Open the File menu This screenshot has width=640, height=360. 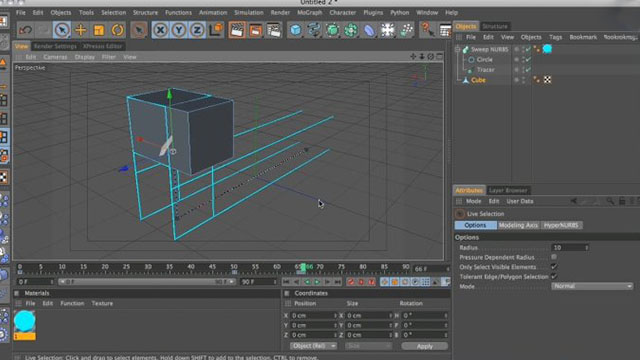(20, 13)
